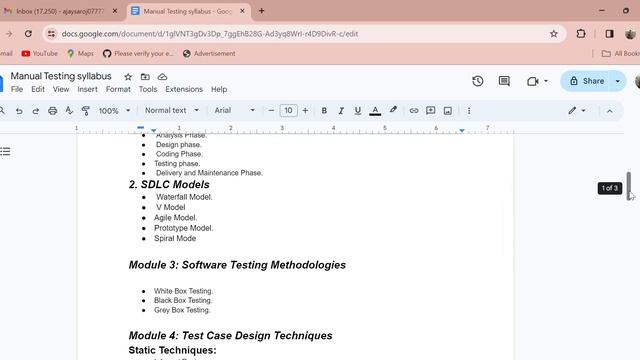The width and height of the screenshot is (640, 360).
Task: Switch to the Gmail Inbox tab
Action: [x=59, y=11]
